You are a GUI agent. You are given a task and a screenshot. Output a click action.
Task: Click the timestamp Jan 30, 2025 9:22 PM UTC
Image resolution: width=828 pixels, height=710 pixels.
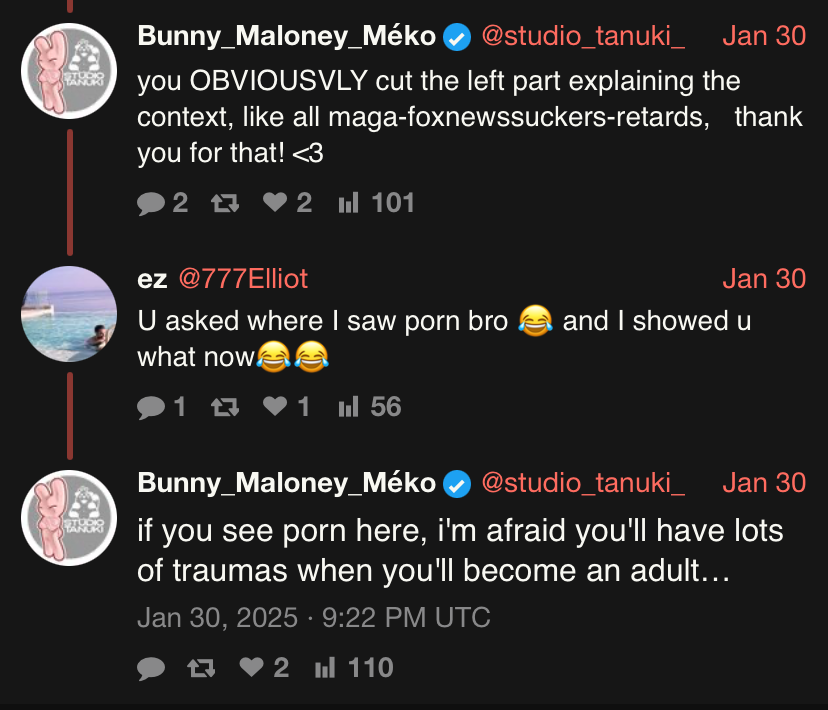pyautogui.click(x=313, y=618)
